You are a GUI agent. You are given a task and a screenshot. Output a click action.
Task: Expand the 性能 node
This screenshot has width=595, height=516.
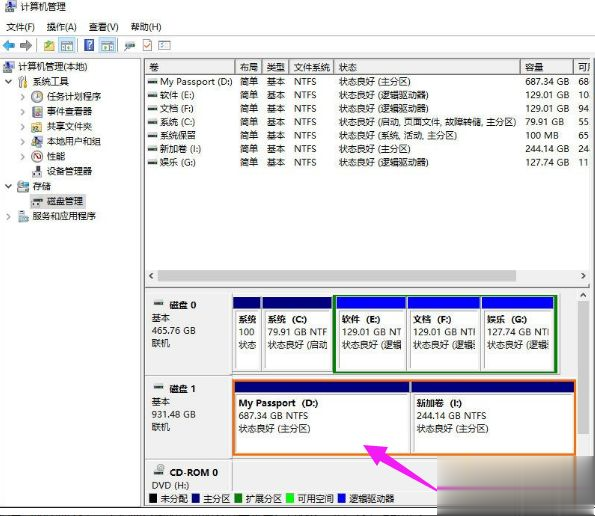[x=23, y=156]
